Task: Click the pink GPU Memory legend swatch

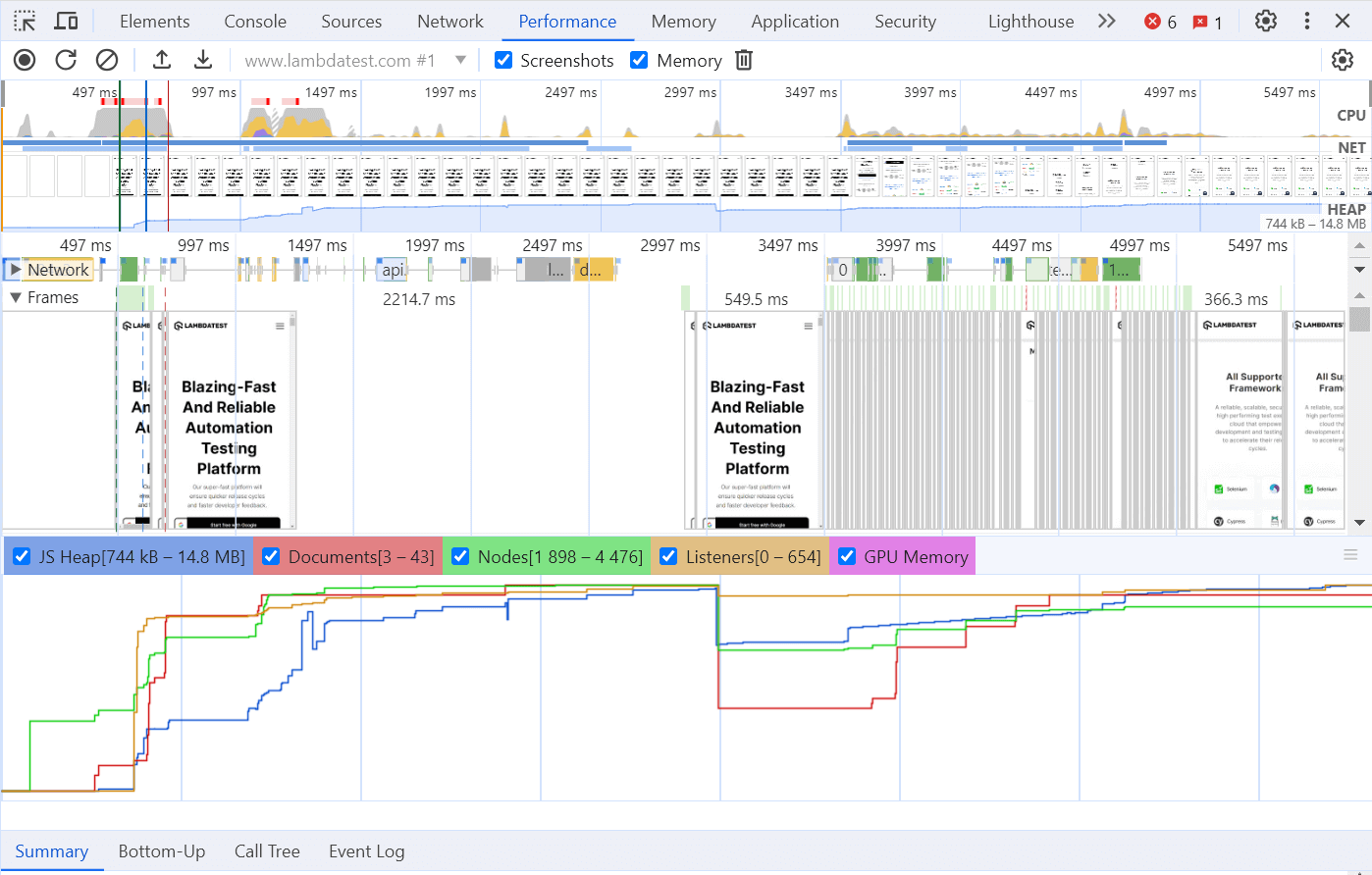Action: pos(847,556)
